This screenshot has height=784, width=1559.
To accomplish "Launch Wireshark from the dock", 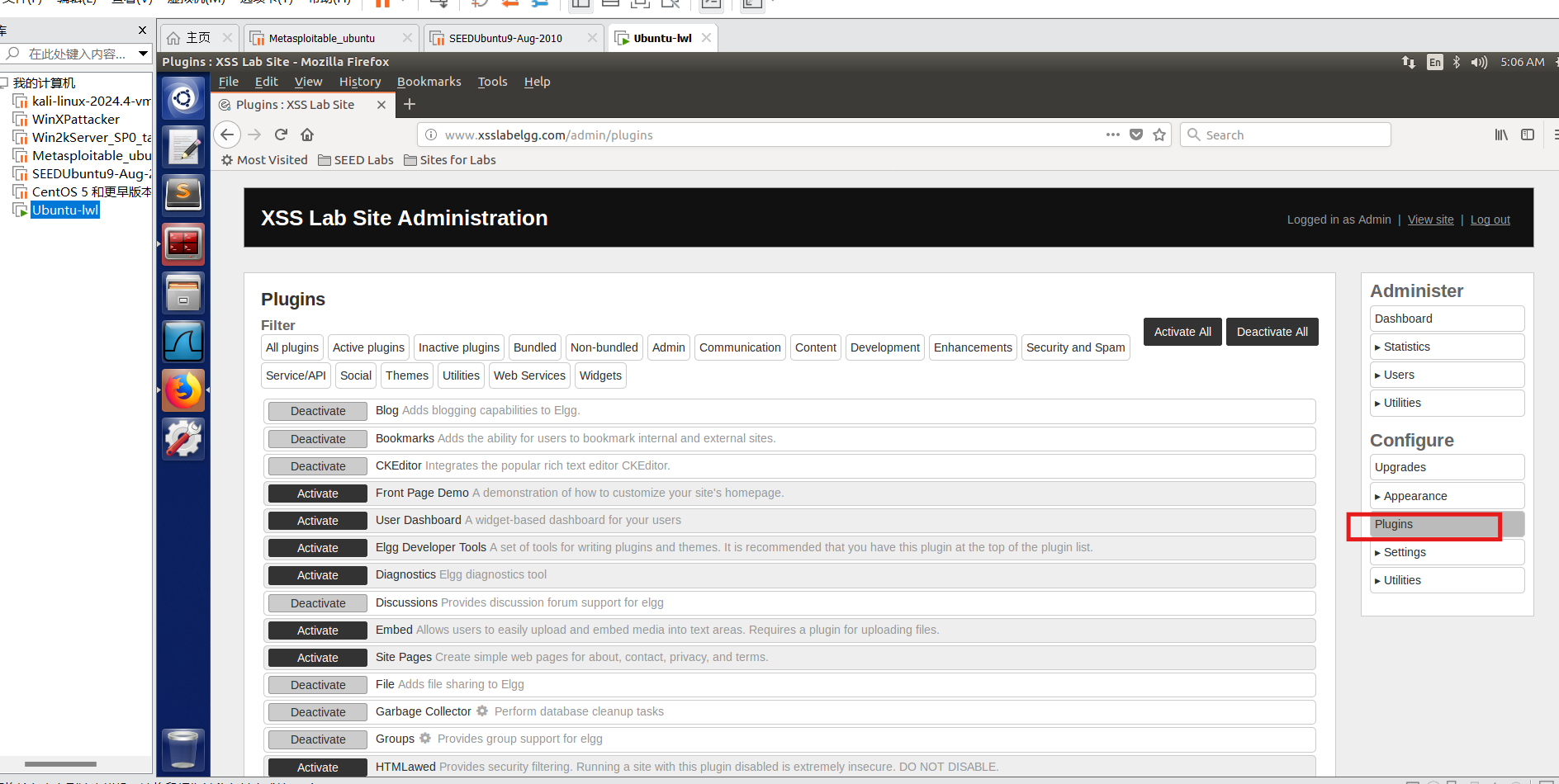I will [183, 342].
